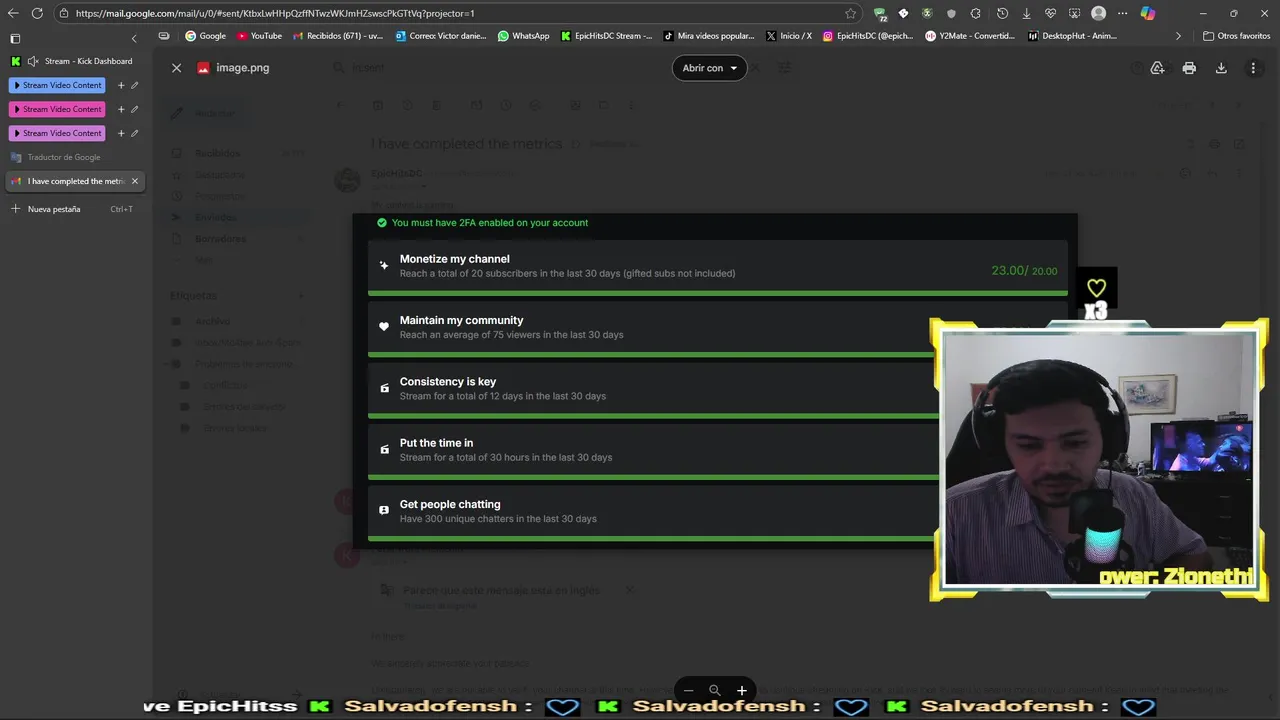The height and width of the screenshot is (720, 1280).
Task: Open the Y2Mate favorite
Action: tap(971, 36)
